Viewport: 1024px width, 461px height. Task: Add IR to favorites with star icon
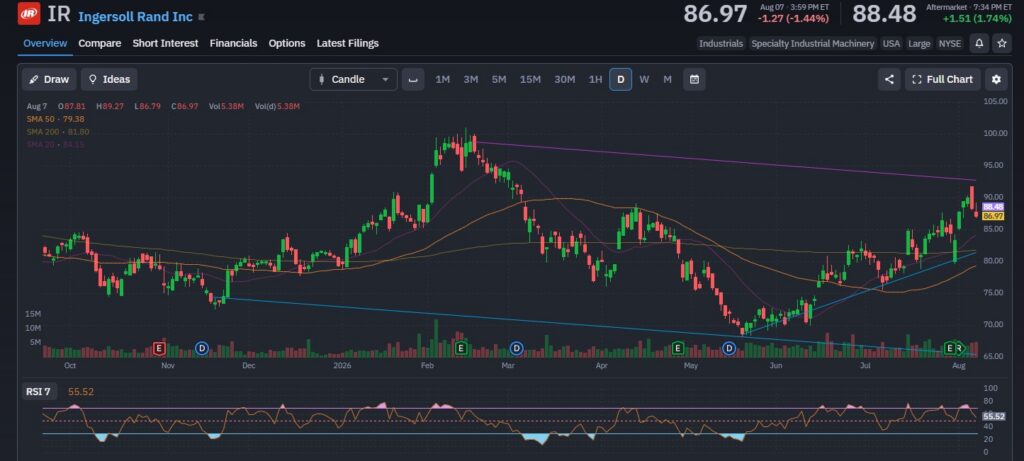coord(1002,43)
